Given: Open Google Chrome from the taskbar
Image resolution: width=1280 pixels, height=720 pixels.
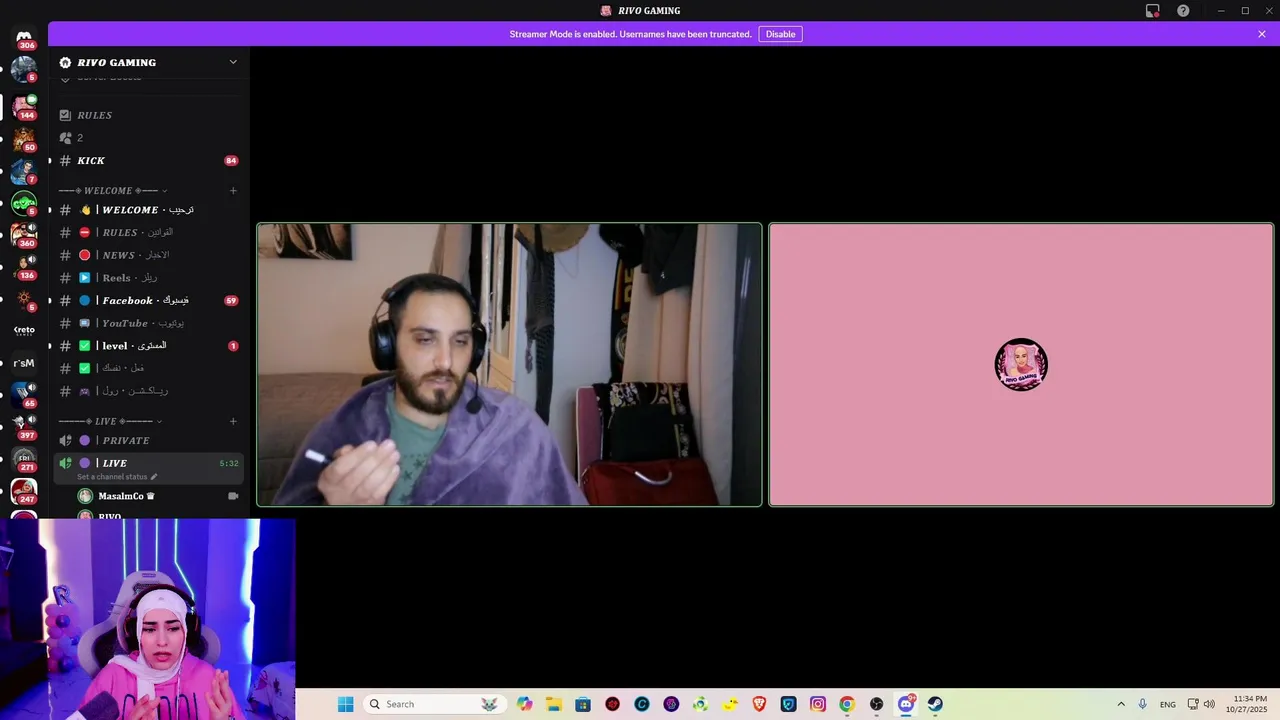Looking at the screenshot, I should point(847,704).
